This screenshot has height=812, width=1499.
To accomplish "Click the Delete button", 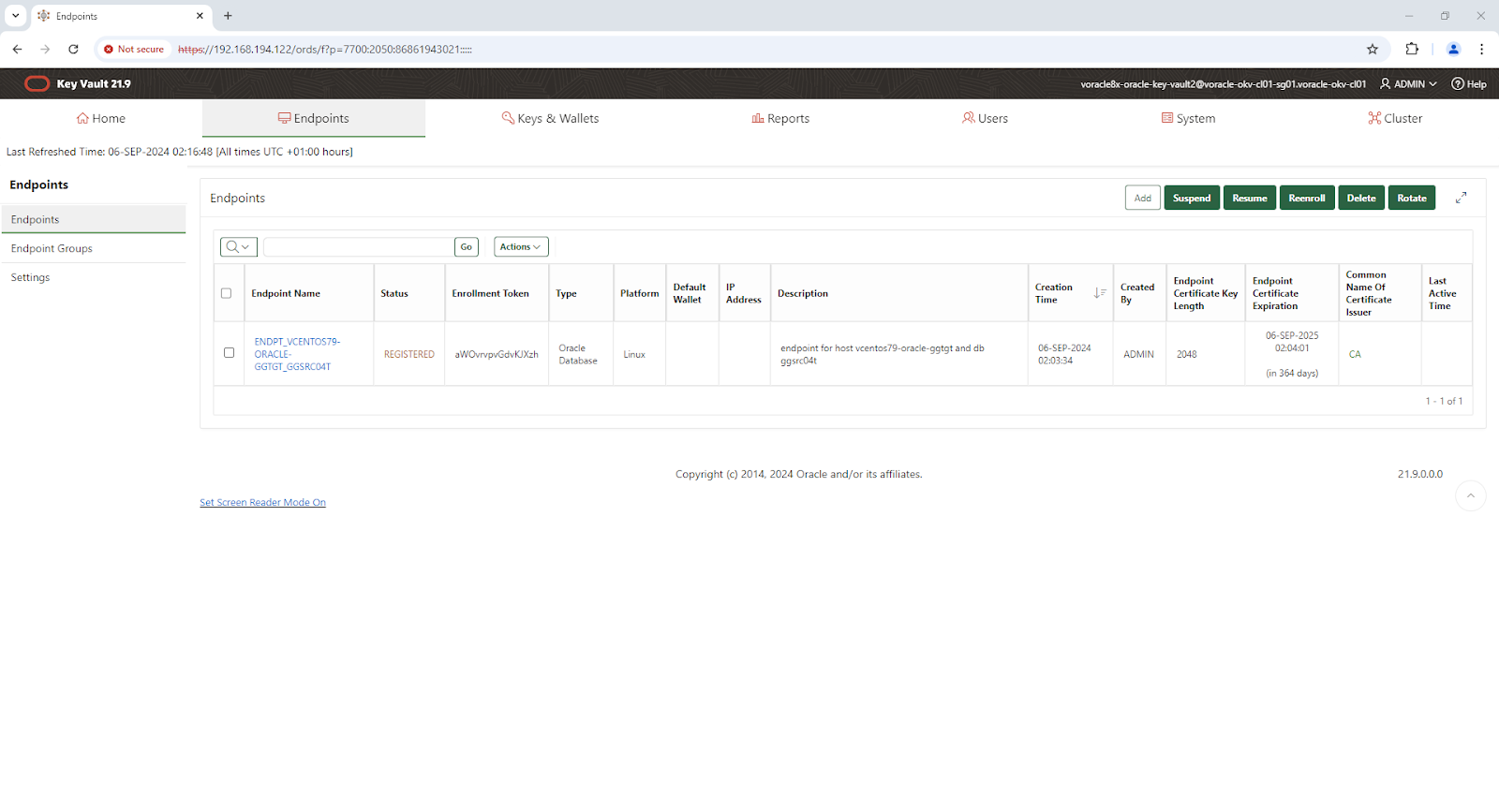I will [x=1361, y=198].
